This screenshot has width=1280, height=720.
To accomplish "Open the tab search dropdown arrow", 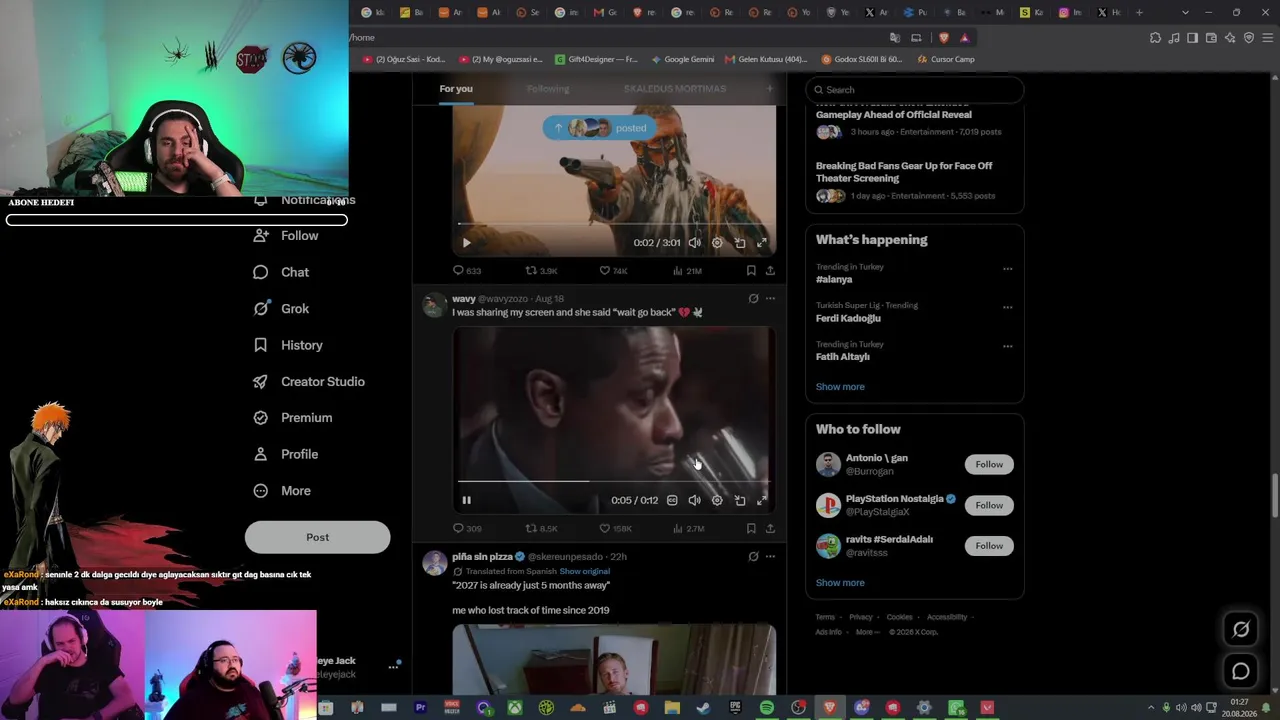I will click(x=1185, y=13).
